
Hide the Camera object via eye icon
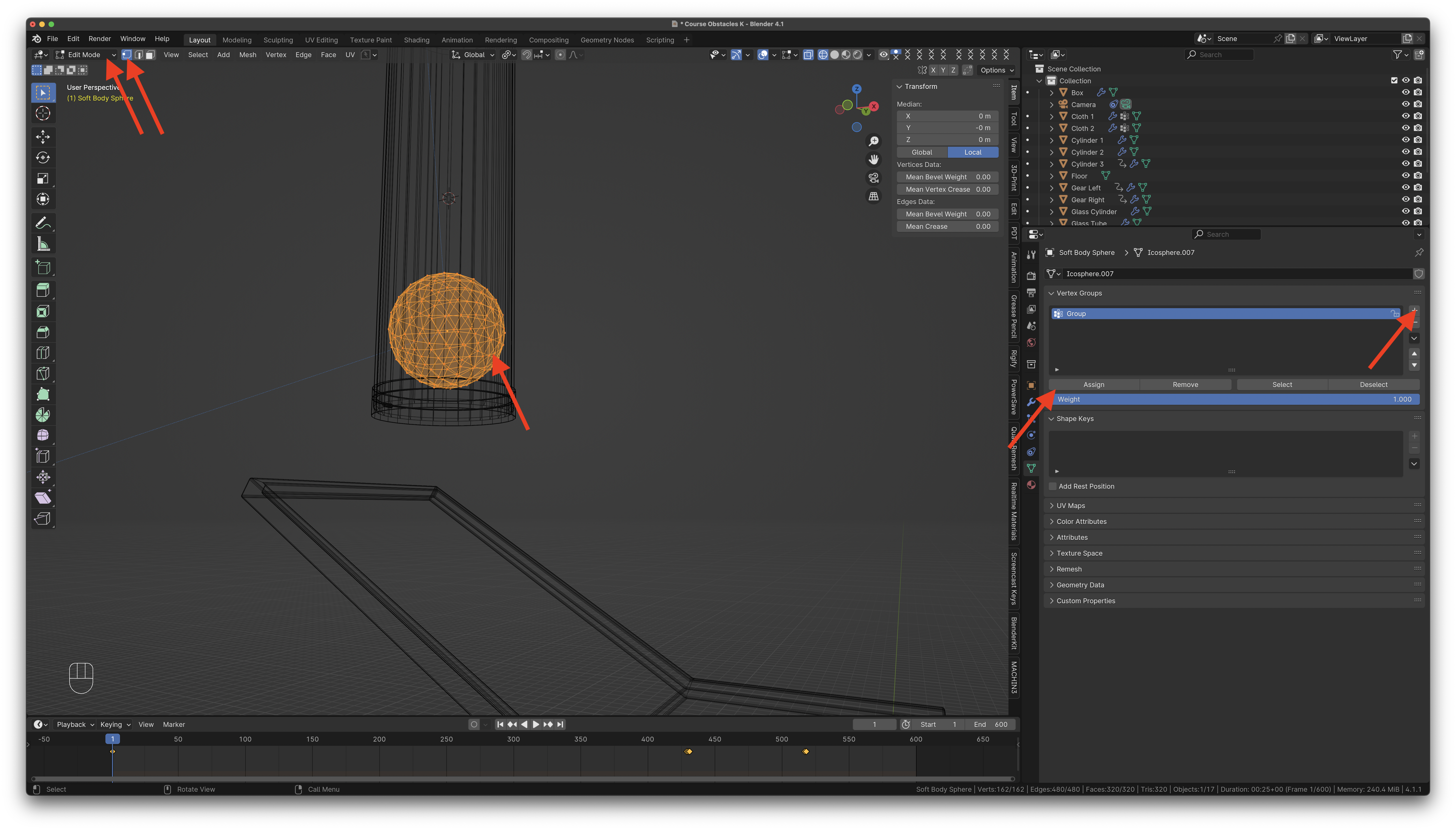coord(1405,104)
